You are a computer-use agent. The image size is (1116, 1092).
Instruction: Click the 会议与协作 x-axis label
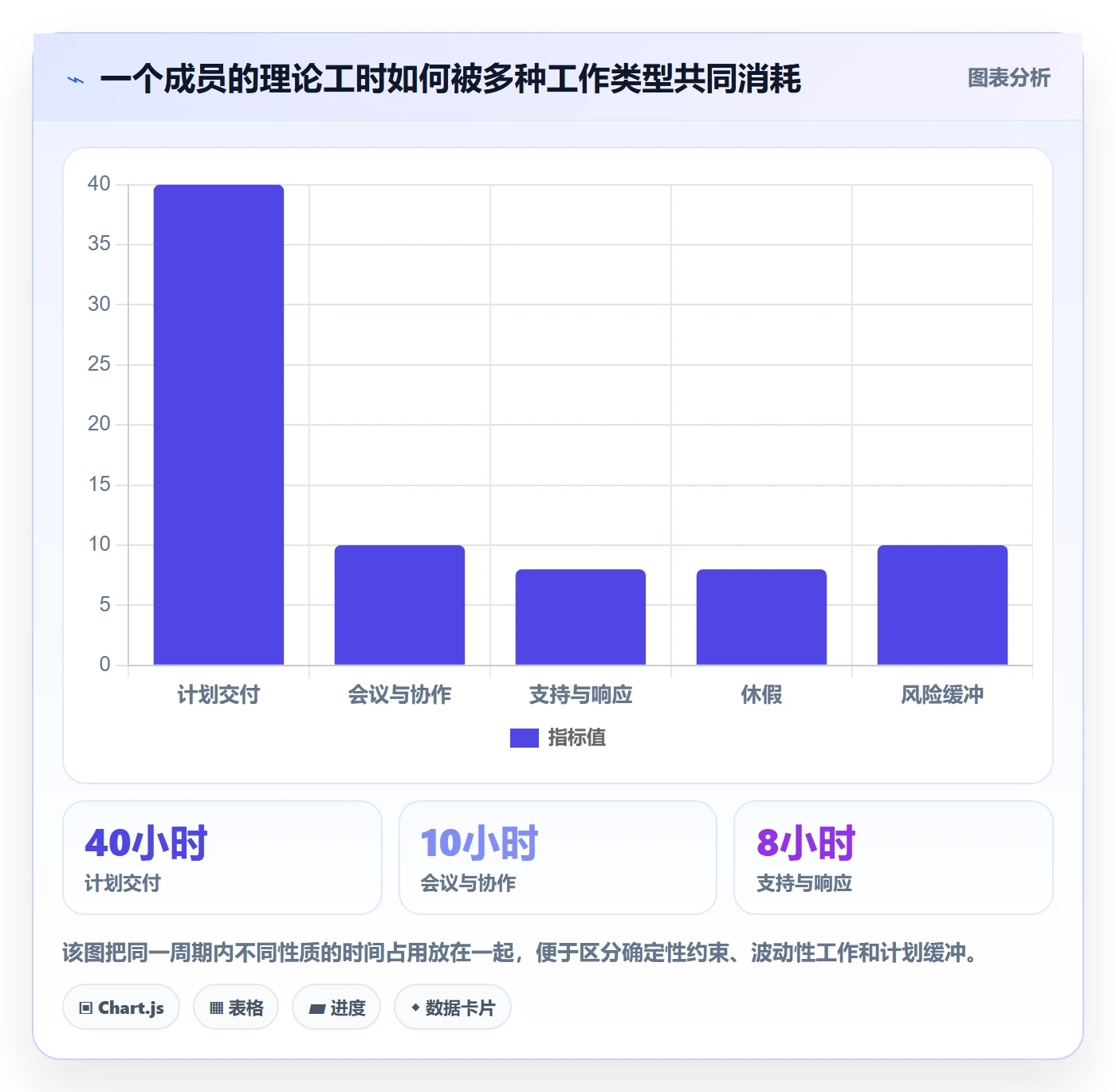tap(399, 695)
